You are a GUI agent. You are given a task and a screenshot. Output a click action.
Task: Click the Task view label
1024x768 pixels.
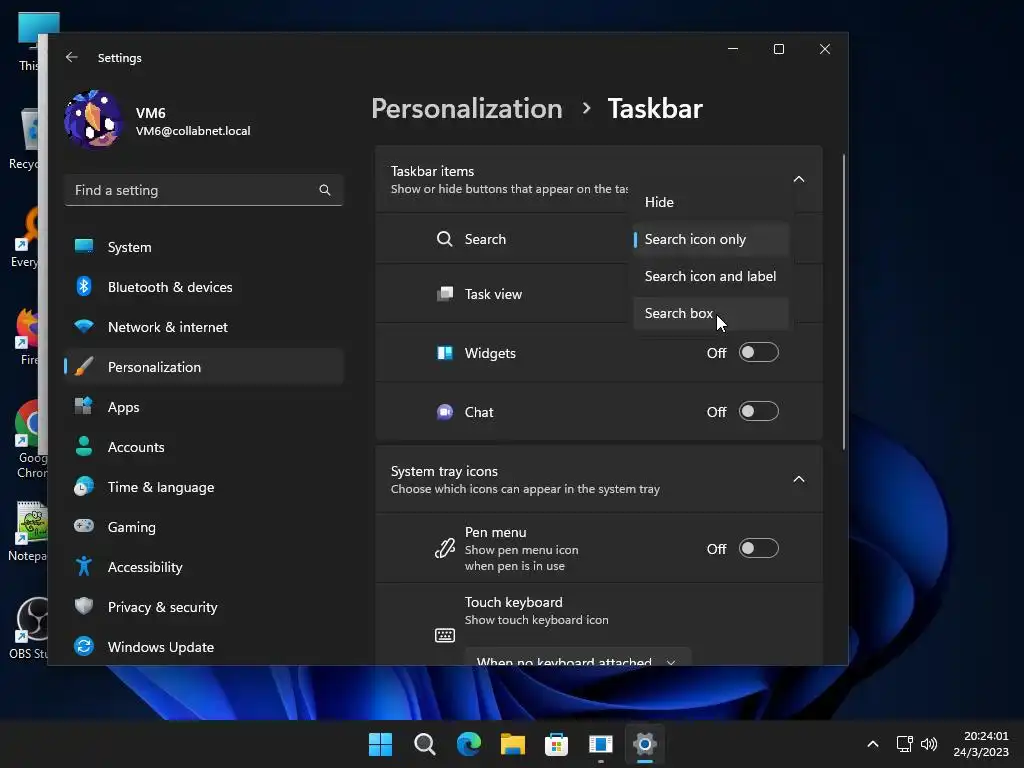(493, 294)
